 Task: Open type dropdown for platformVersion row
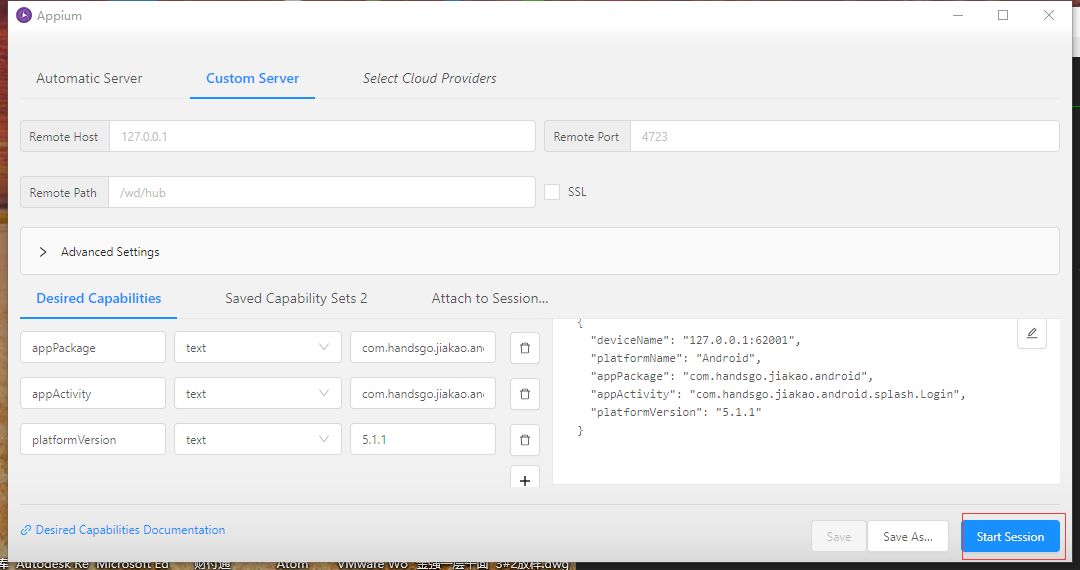pyautogui.click(x=258, y=439)
